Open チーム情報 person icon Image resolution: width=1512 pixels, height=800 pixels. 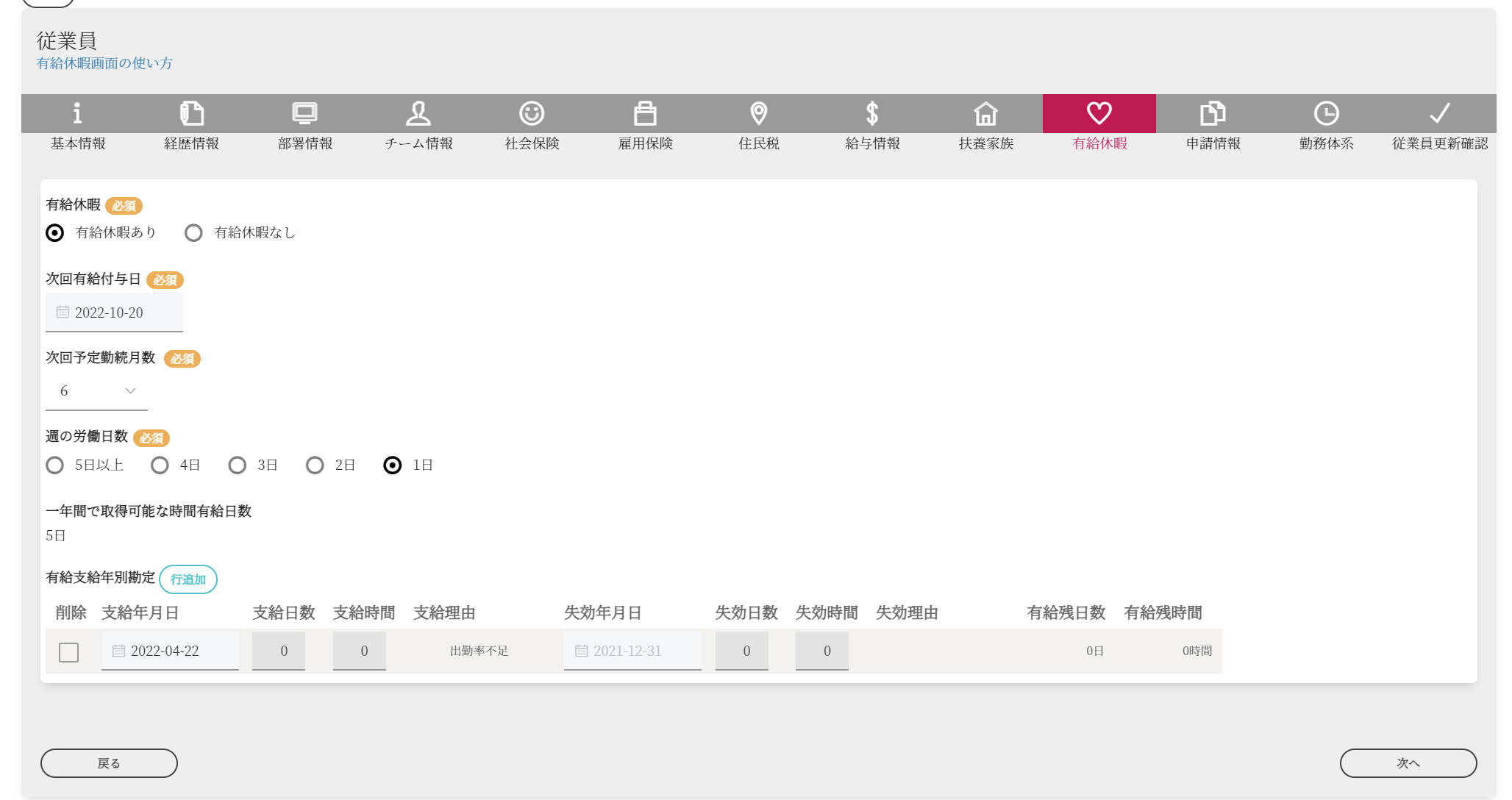(x=418, y=113)
